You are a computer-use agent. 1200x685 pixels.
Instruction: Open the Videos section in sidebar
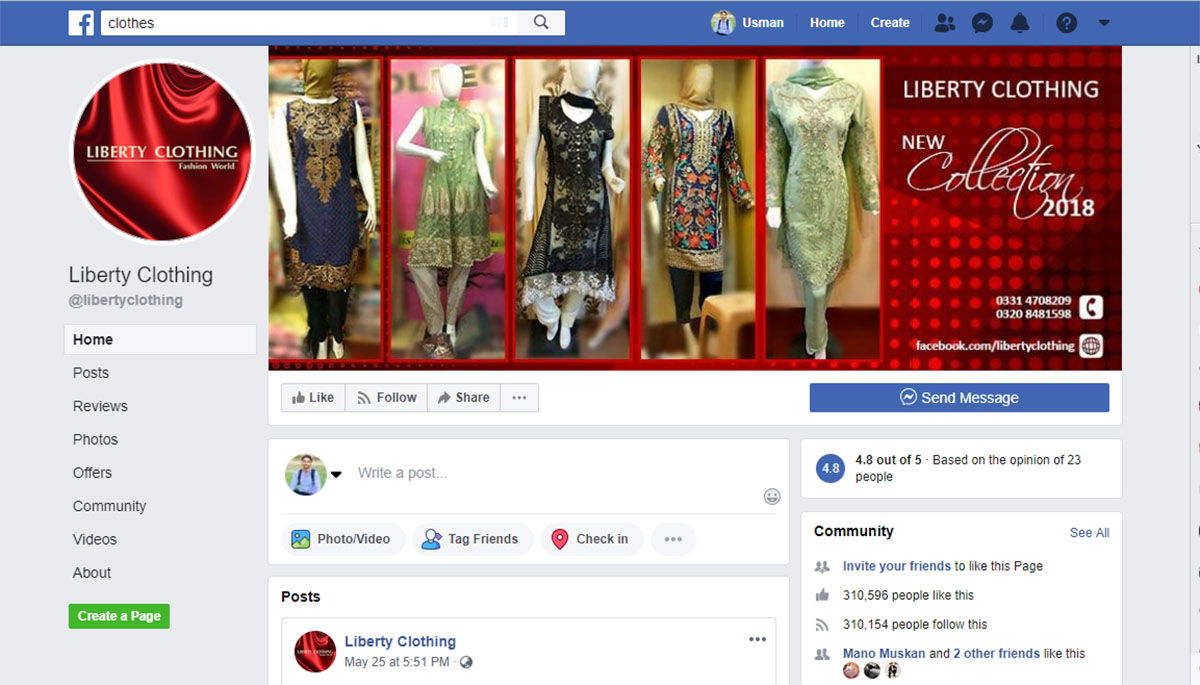point(95,539)
